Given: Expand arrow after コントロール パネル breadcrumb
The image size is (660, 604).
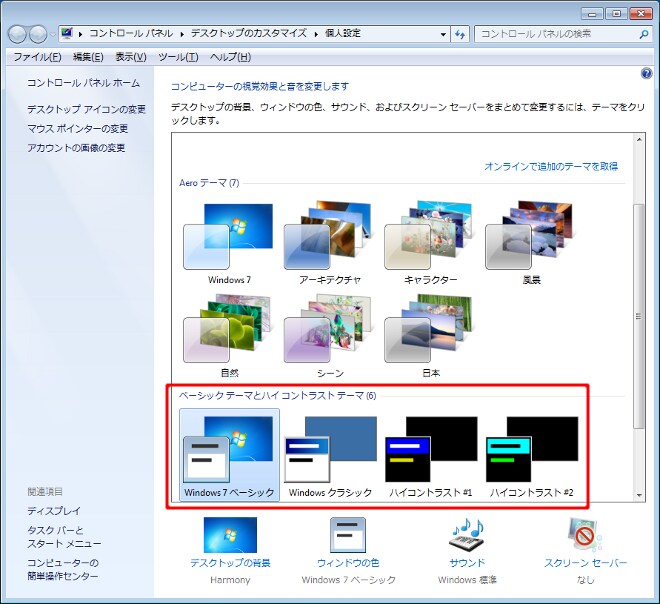Looking at the screenshot, I should point(182,34).
